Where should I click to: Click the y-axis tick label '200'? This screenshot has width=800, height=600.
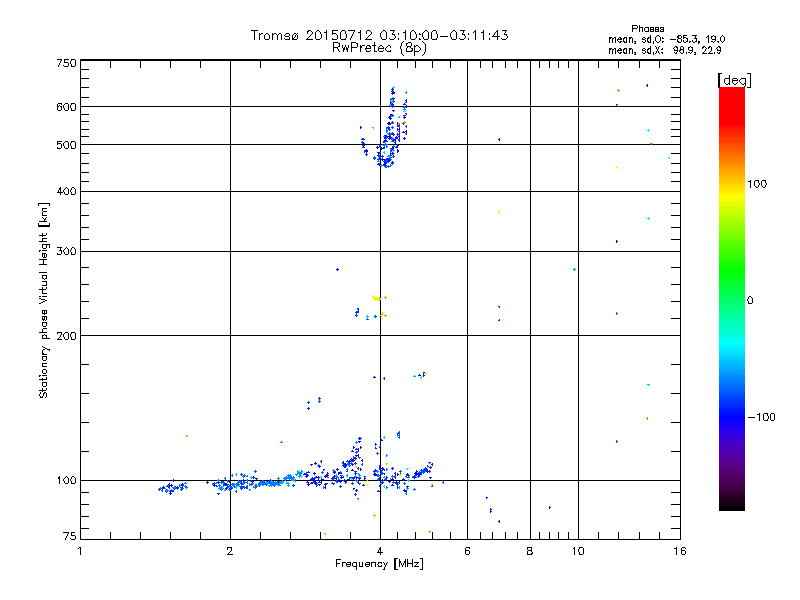point(66,336)
